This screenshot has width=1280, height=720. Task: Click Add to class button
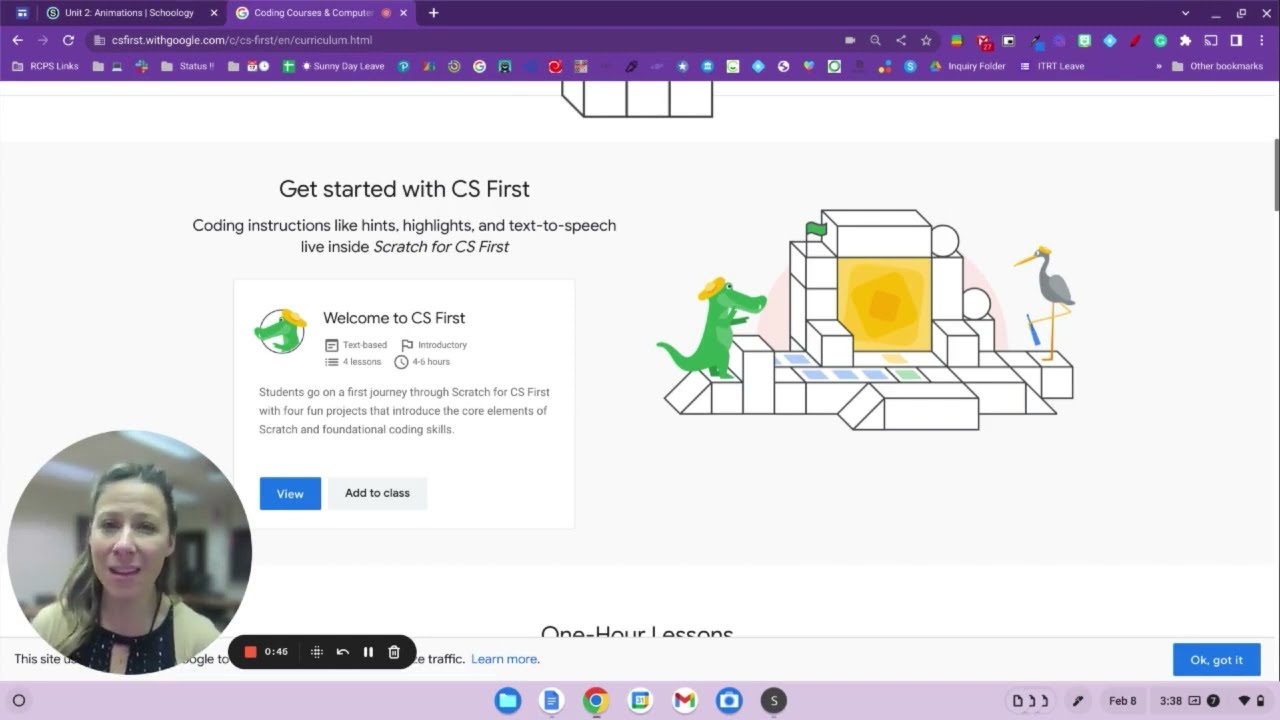click(x=377, y=493)
